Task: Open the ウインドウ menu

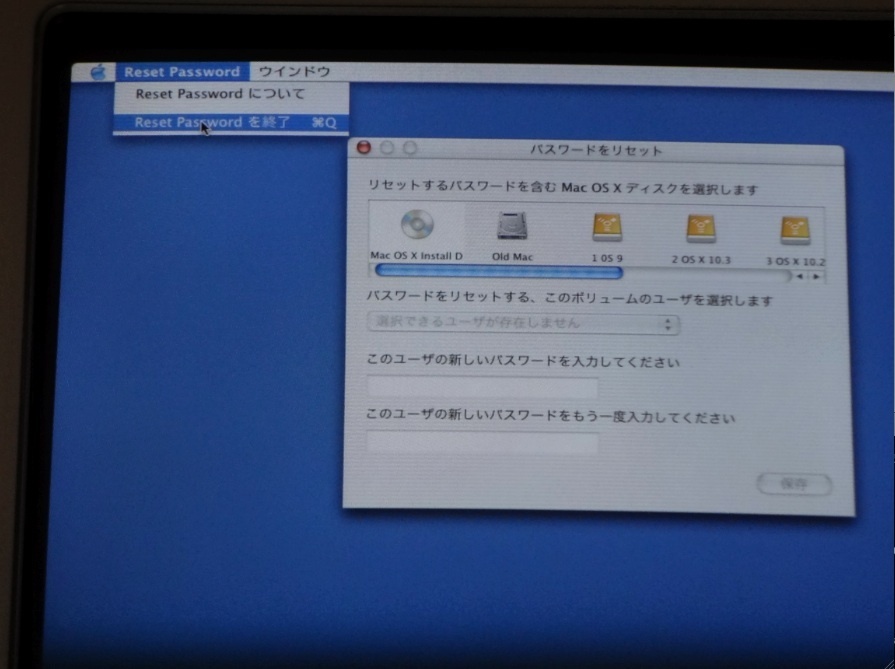Action: click(294, 72)
